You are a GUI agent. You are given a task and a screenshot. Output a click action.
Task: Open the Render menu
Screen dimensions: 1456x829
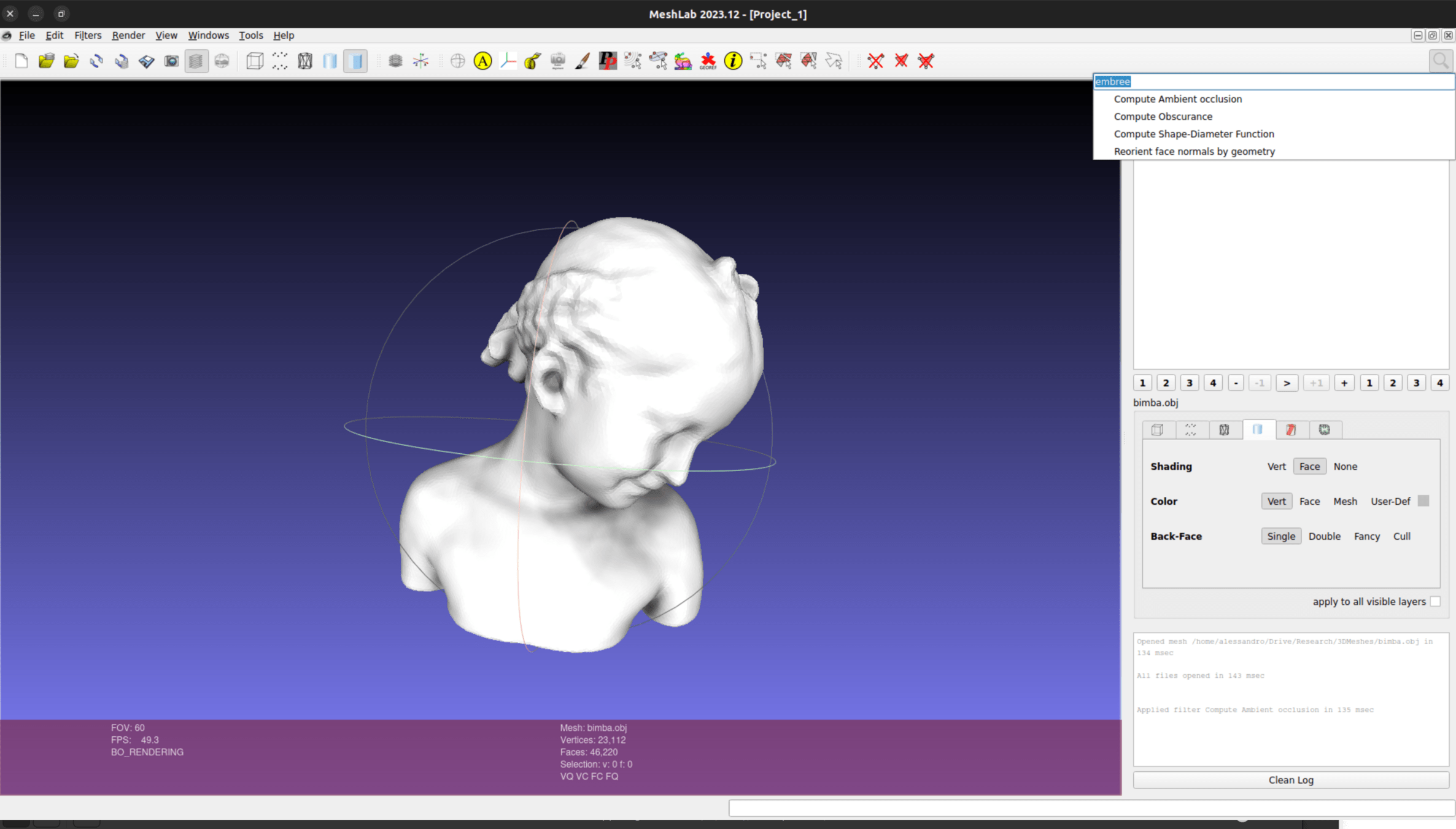tap(128, 35)
